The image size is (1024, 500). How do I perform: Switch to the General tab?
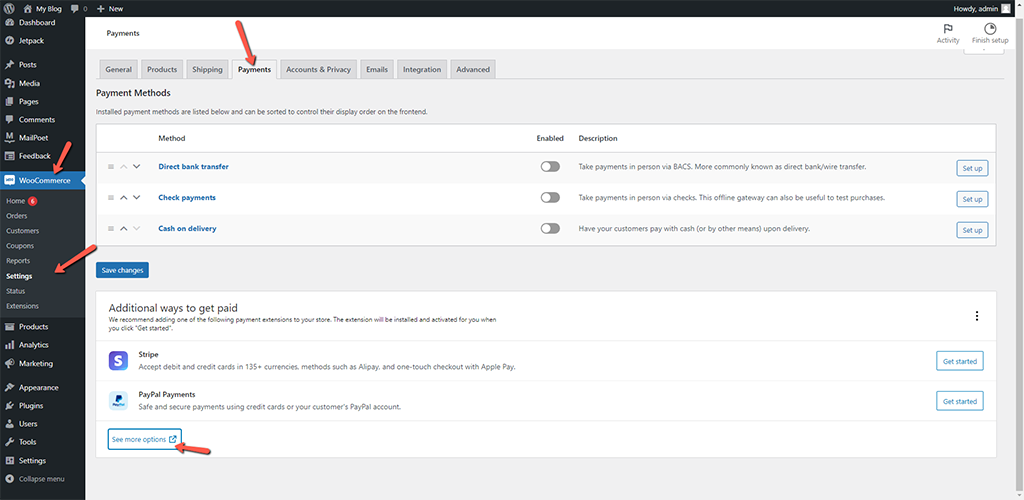point(118,69)
